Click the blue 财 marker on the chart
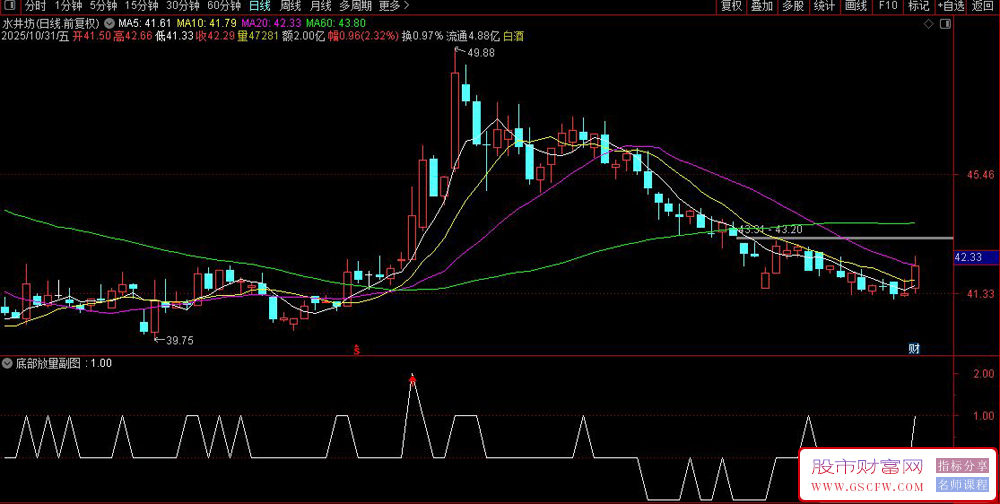The height and width of the screenshot is (504, 1000). 914,348
